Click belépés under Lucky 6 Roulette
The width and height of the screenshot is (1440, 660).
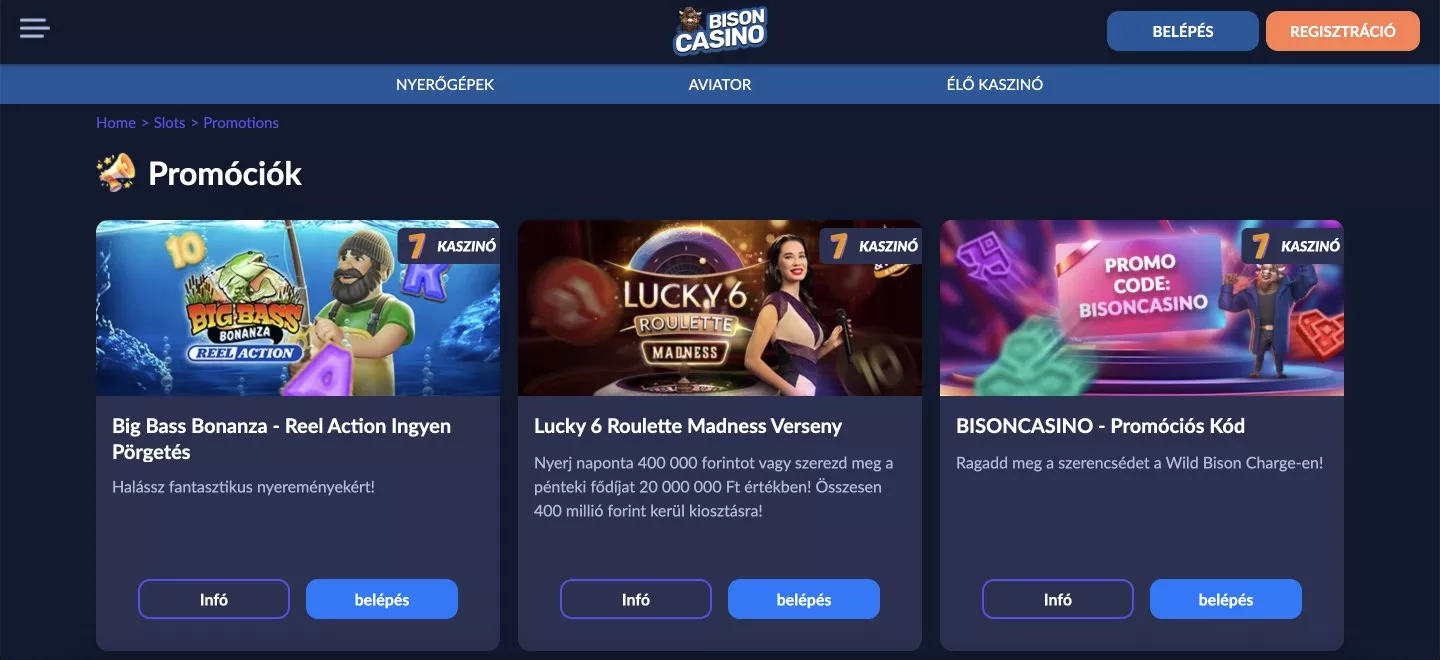coord(804,599)
